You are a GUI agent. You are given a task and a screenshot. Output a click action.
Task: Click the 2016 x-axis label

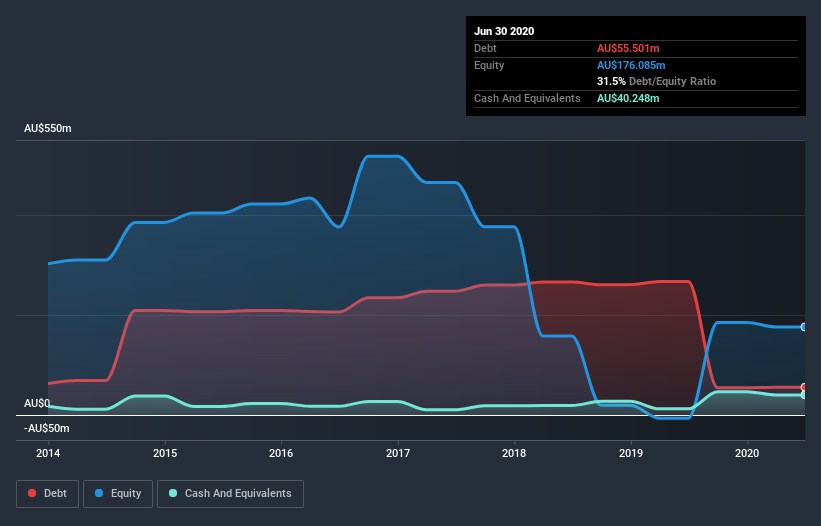click(x=281, y=453)
